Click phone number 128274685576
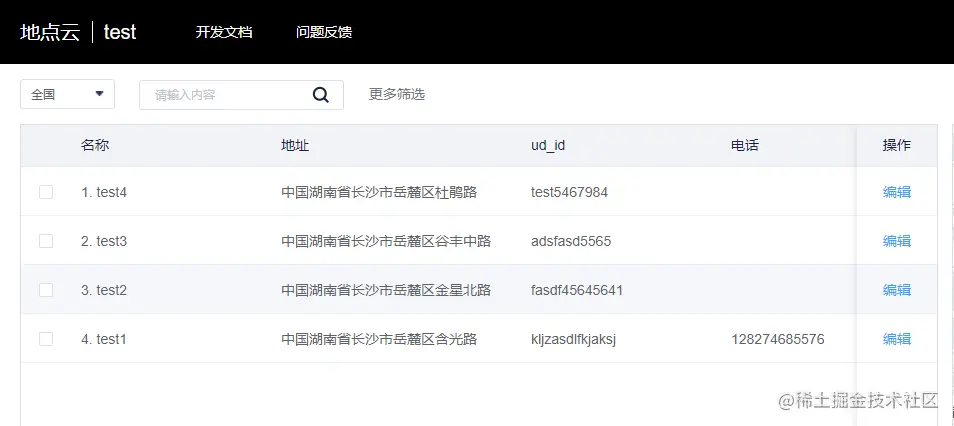 tap(778, 339)
